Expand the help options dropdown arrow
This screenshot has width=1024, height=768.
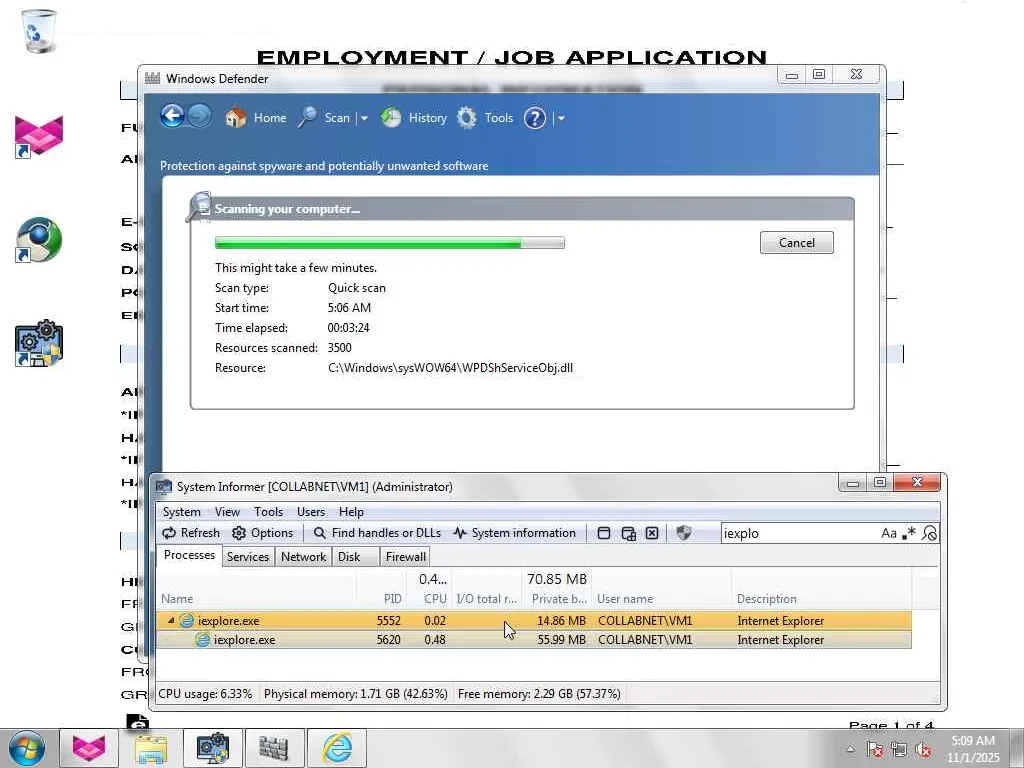coord(561,119)
